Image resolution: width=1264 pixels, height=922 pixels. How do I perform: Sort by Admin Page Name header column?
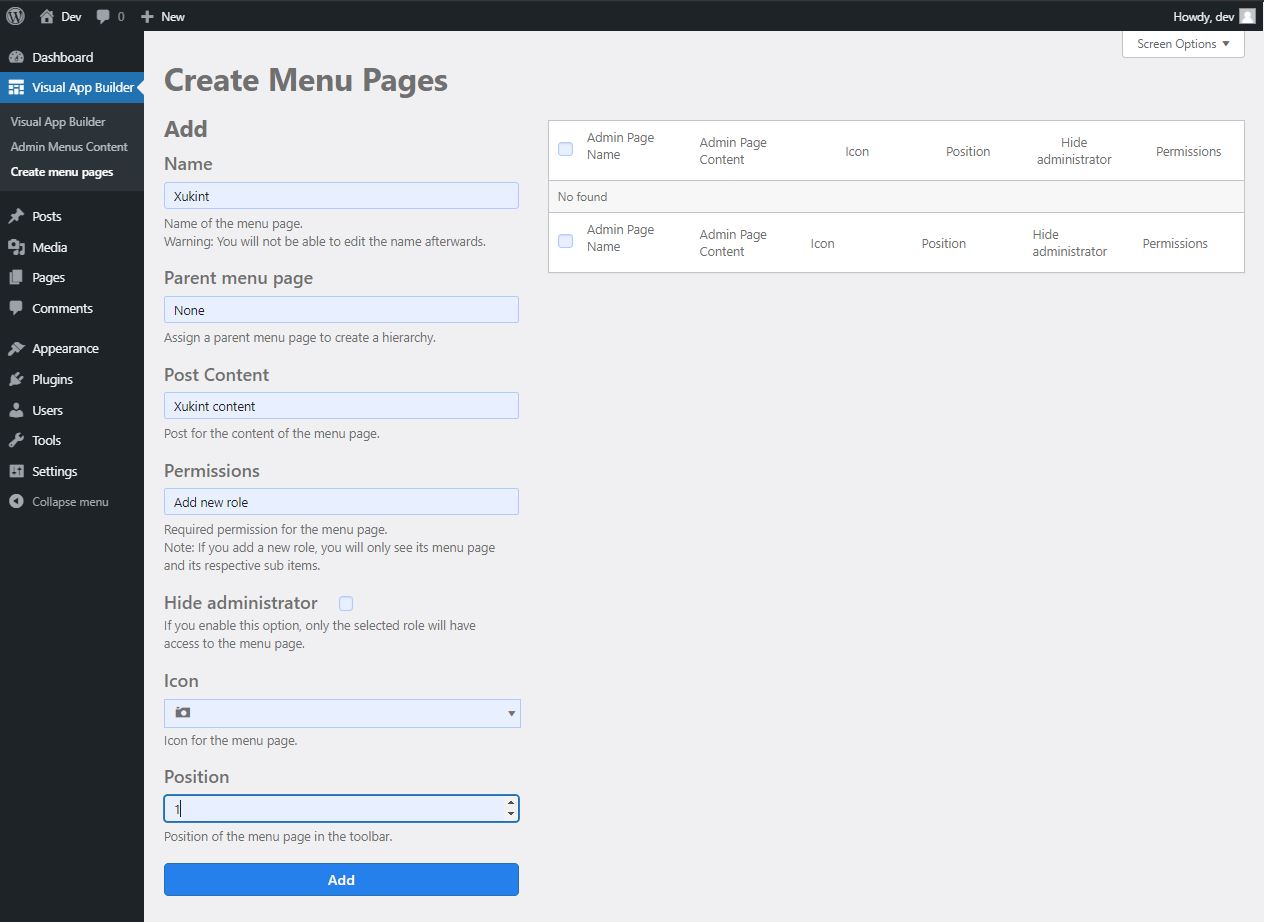(x=620, y=146)
